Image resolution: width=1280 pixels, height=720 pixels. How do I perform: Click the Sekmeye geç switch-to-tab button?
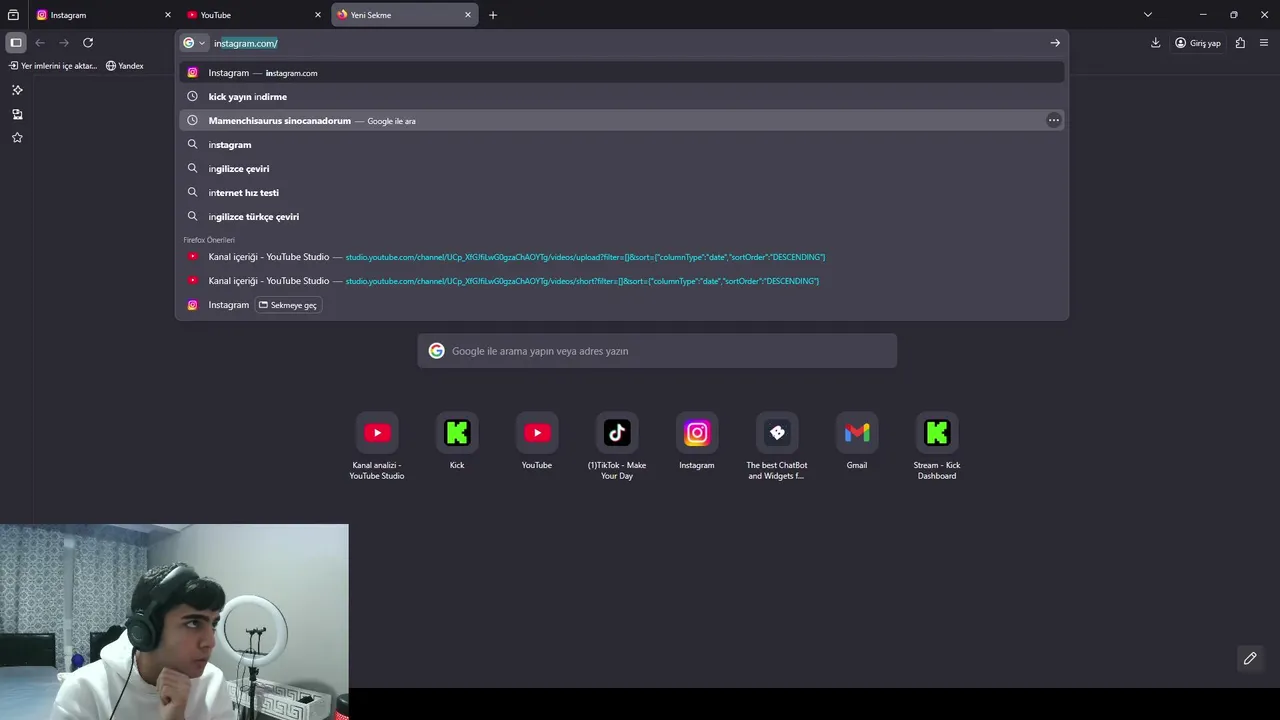coord(288,305)
